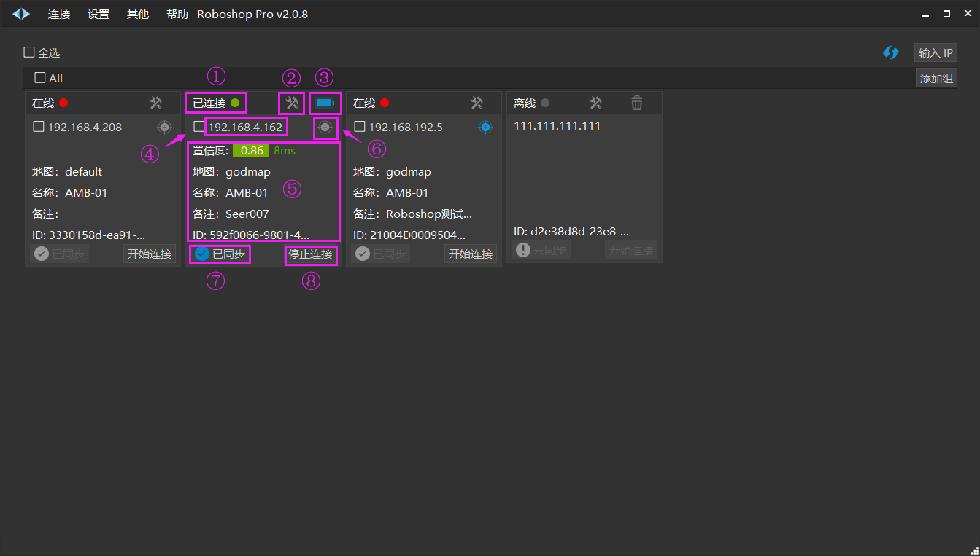This screenshot has width=980, height=556.
Task: Click 开始连接 on the 192.168.4.208 card
Action: click(x=149, y=254)
